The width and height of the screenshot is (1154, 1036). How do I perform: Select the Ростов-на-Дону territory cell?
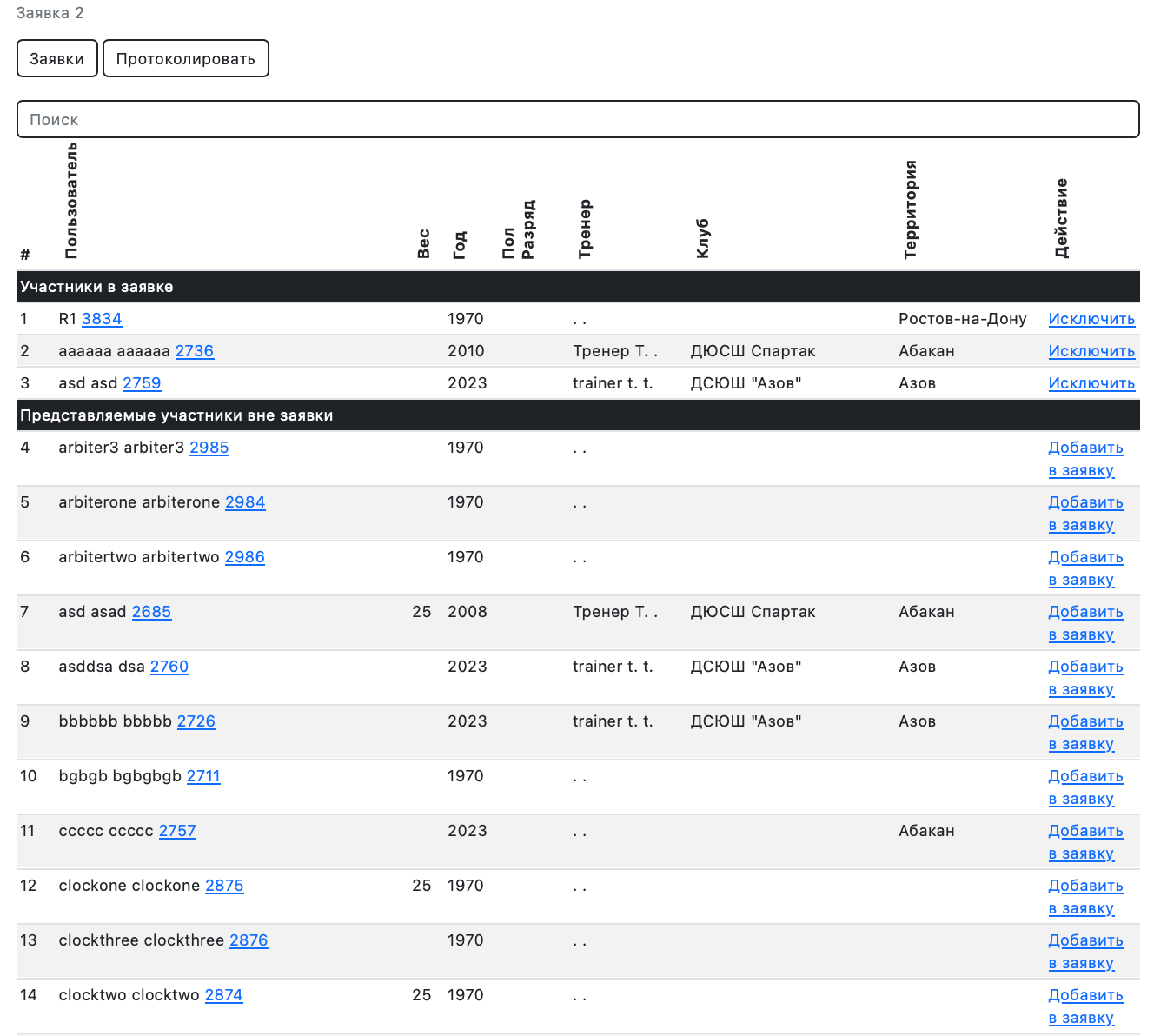(963, 319)
